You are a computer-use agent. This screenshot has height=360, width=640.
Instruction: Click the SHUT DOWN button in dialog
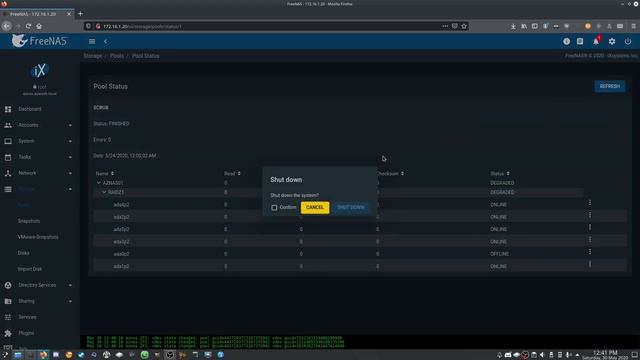click(351, 207)
